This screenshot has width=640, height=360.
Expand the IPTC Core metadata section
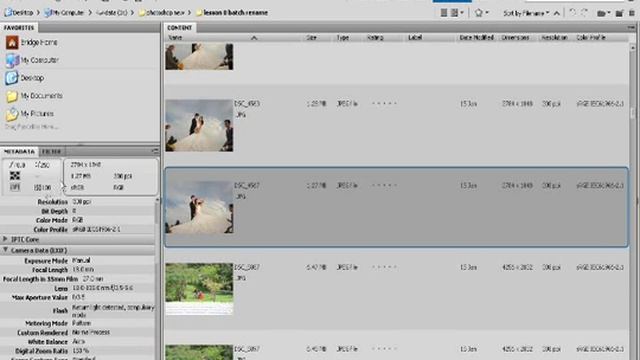(x=5, y=239)
